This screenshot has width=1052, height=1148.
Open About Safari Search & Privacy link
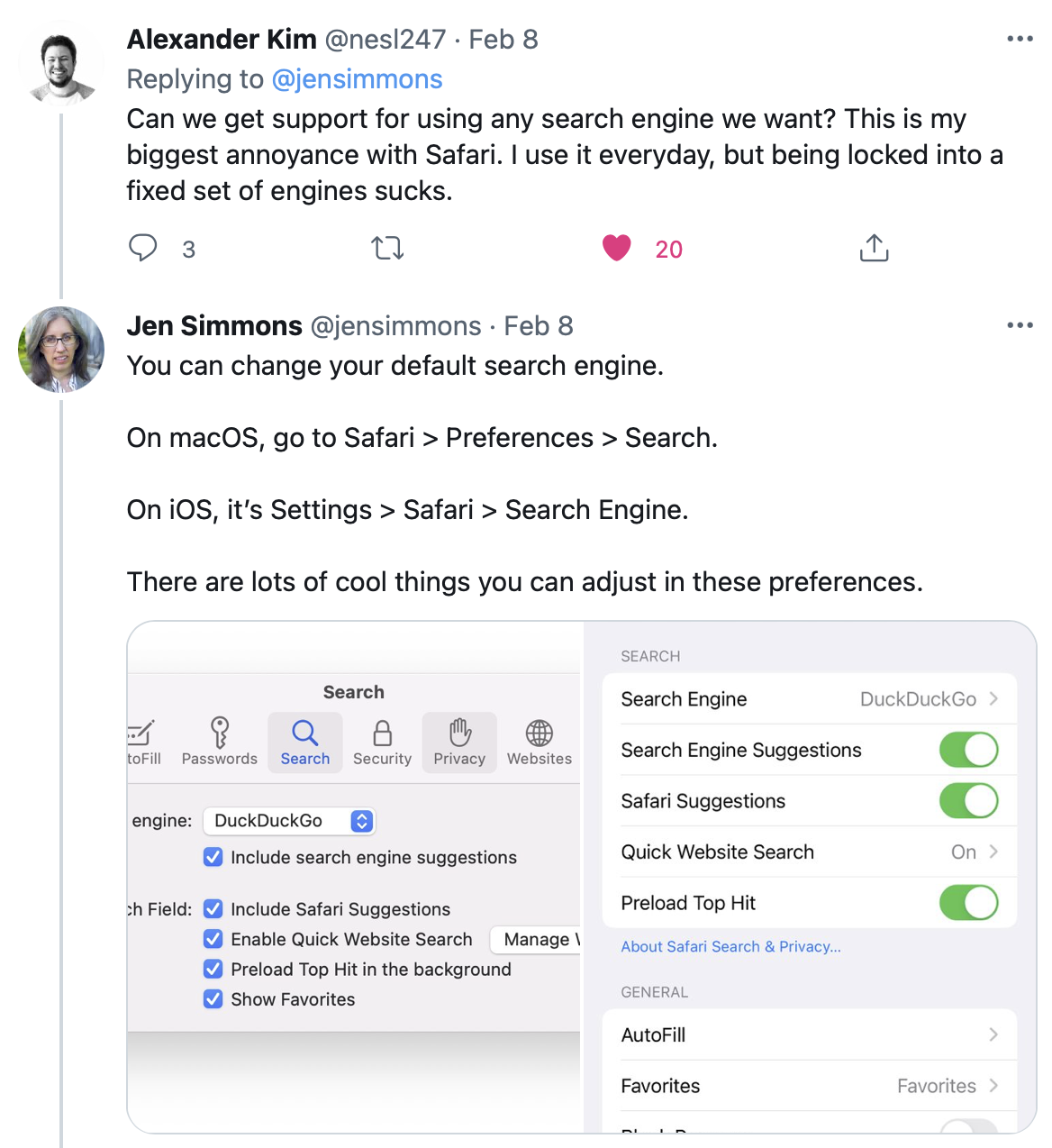(x=730, y=946)
